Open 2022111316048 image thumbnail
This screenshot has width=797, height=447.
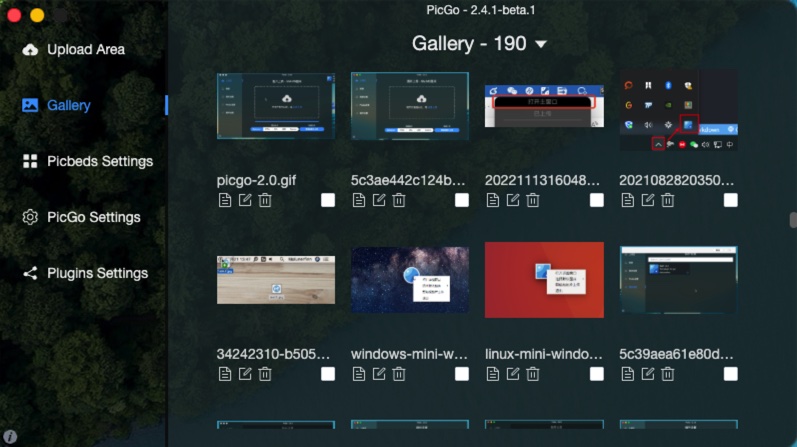[544, 106]
